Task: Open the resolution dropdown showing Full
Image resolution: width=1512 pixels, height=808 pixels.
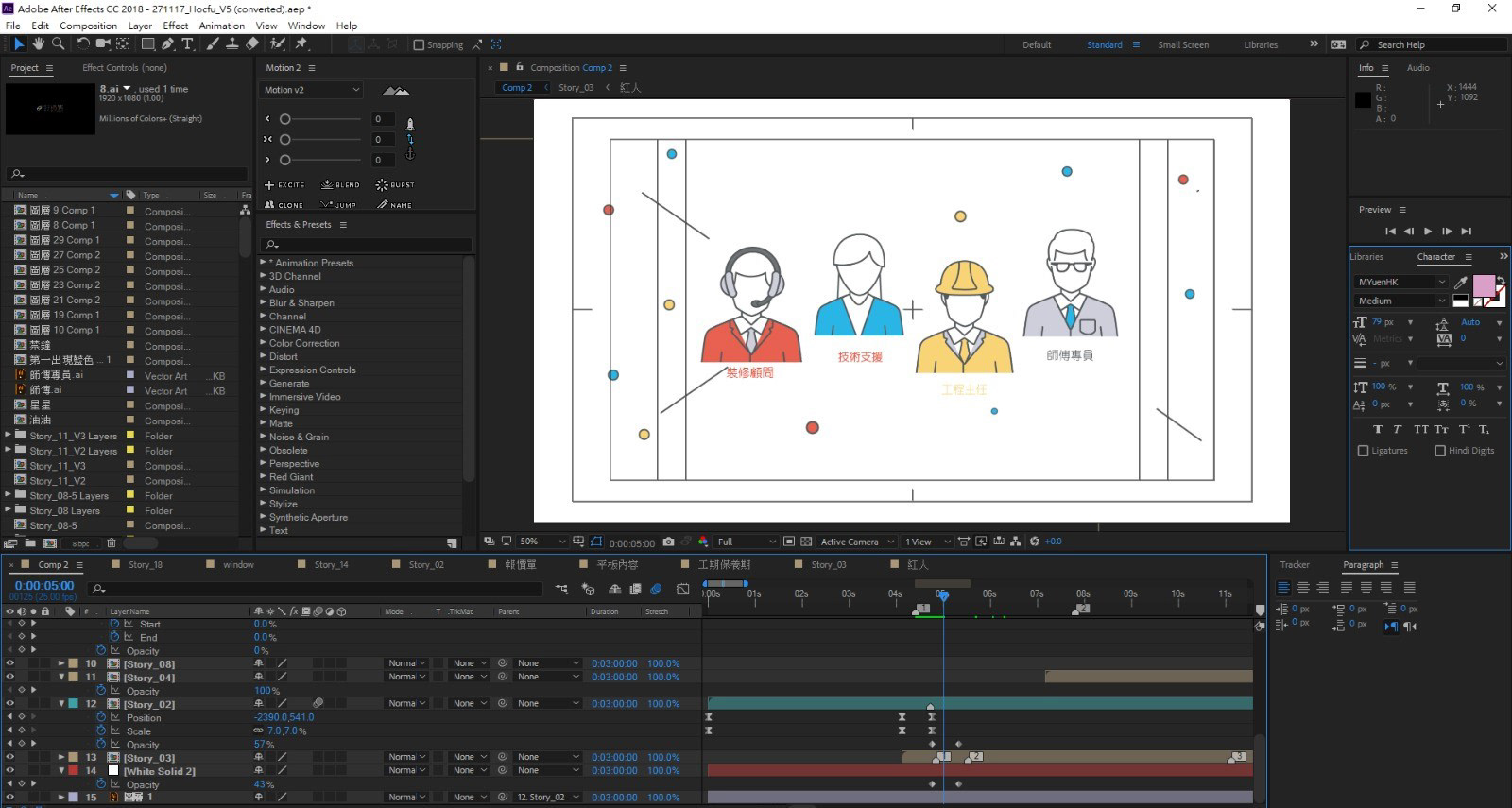Action: [x=746, y=542]
